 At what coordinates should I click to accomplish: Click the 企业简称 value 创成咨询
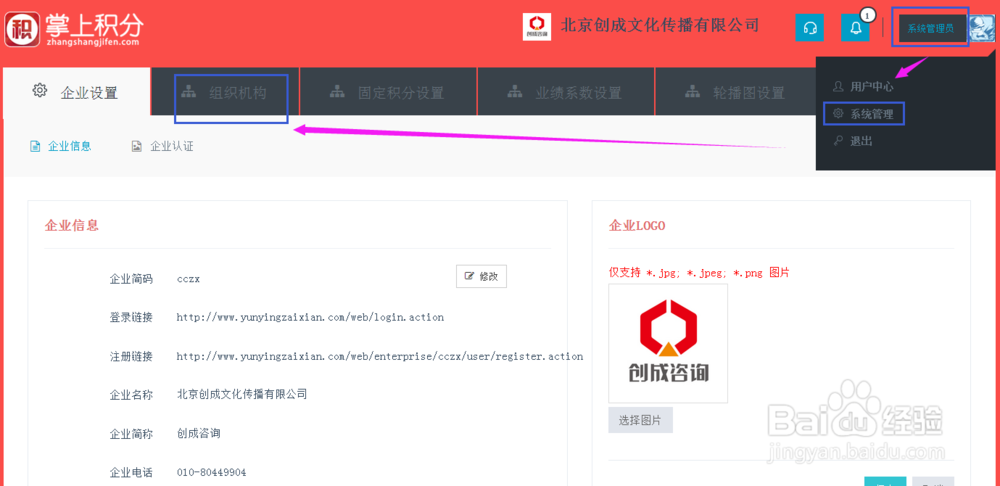pyautogui.click(x=199, y=434)
